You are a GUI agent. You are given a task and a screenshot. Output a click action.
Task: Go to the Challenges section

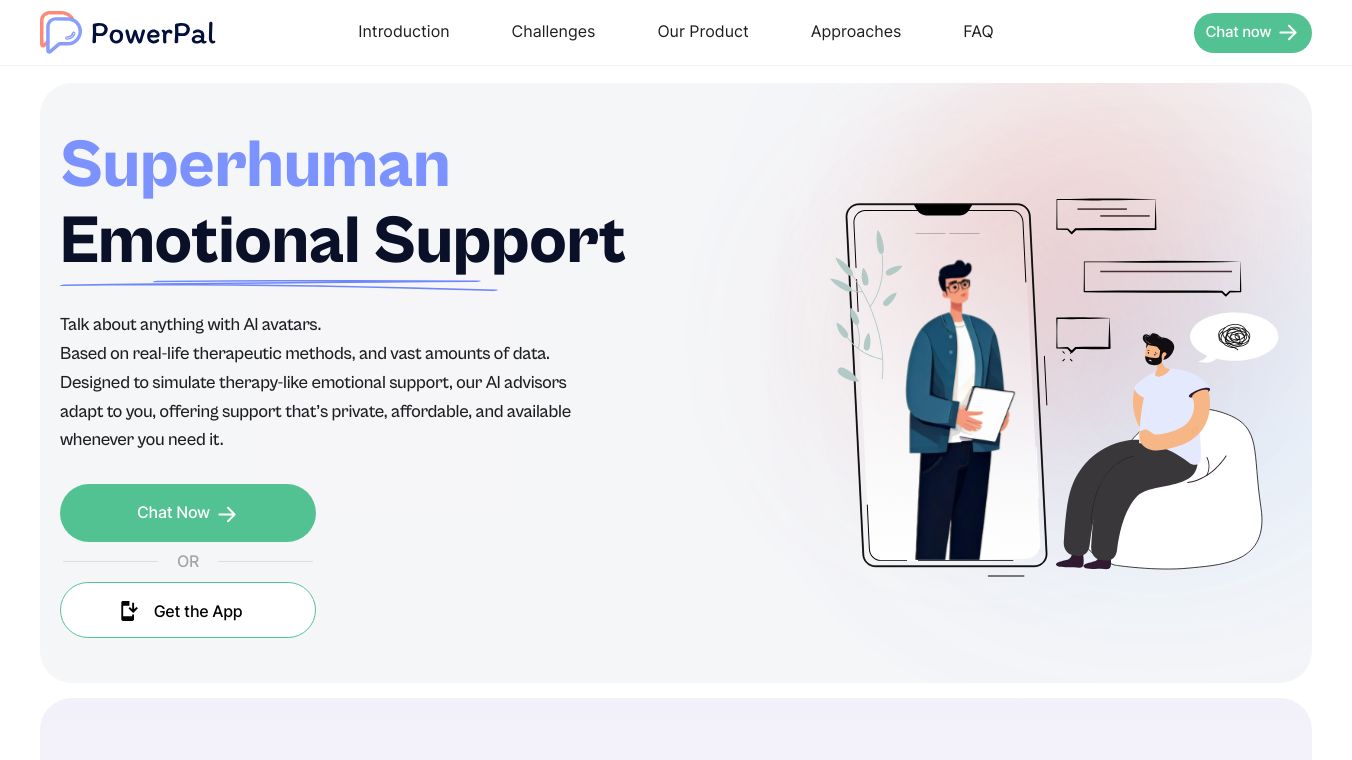tap(553, 32)
